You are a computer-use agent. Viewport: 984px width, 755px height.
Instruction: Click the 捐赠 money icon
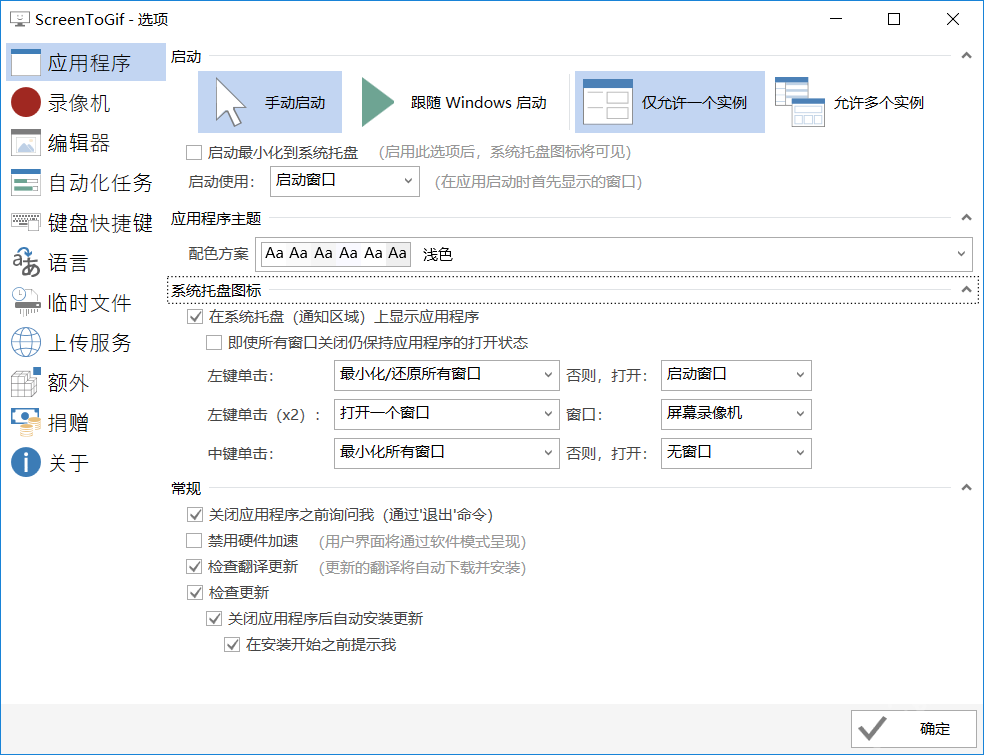coord(26,422)
